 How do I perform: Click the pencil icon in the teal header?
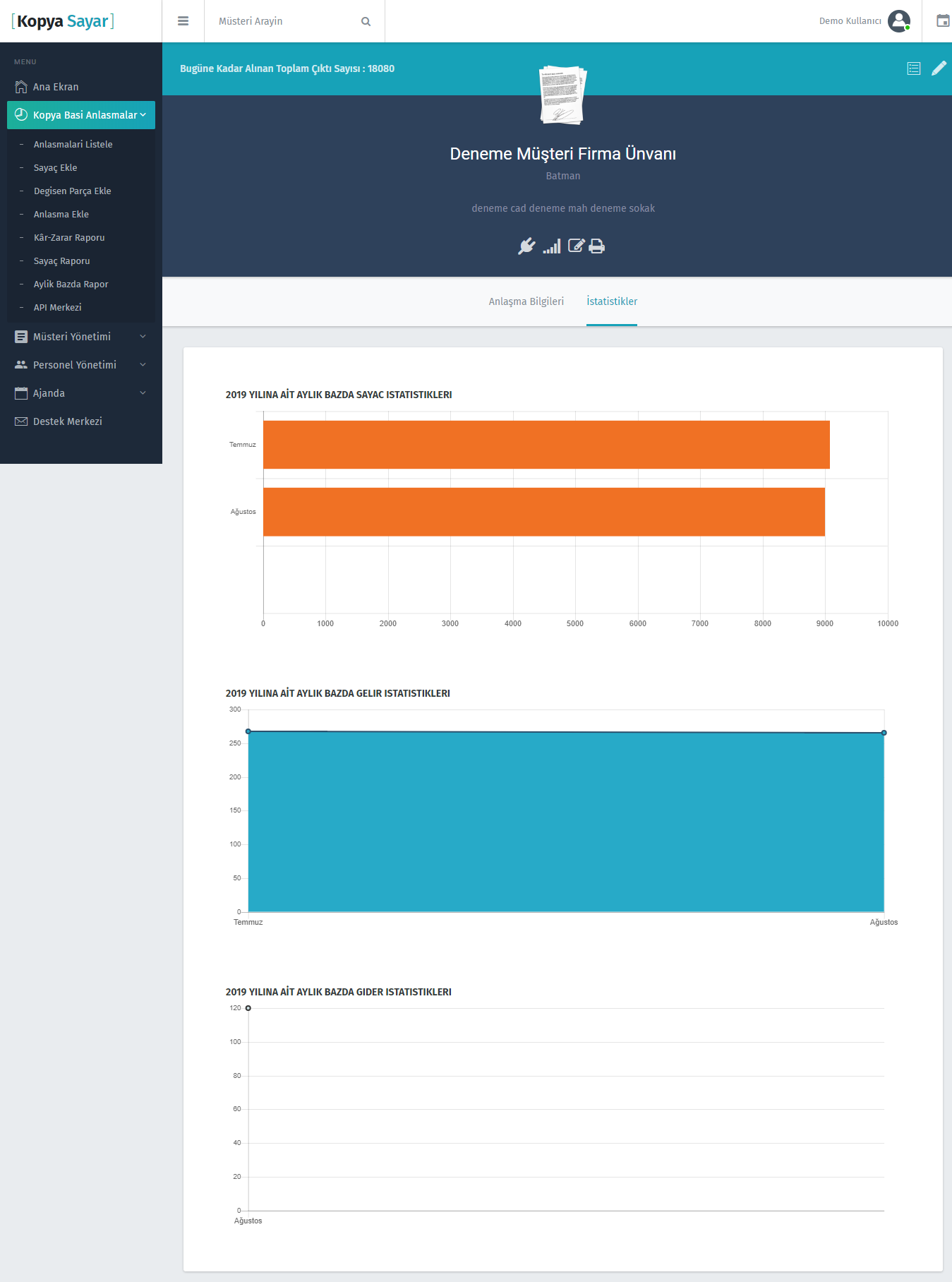point(939,68)
